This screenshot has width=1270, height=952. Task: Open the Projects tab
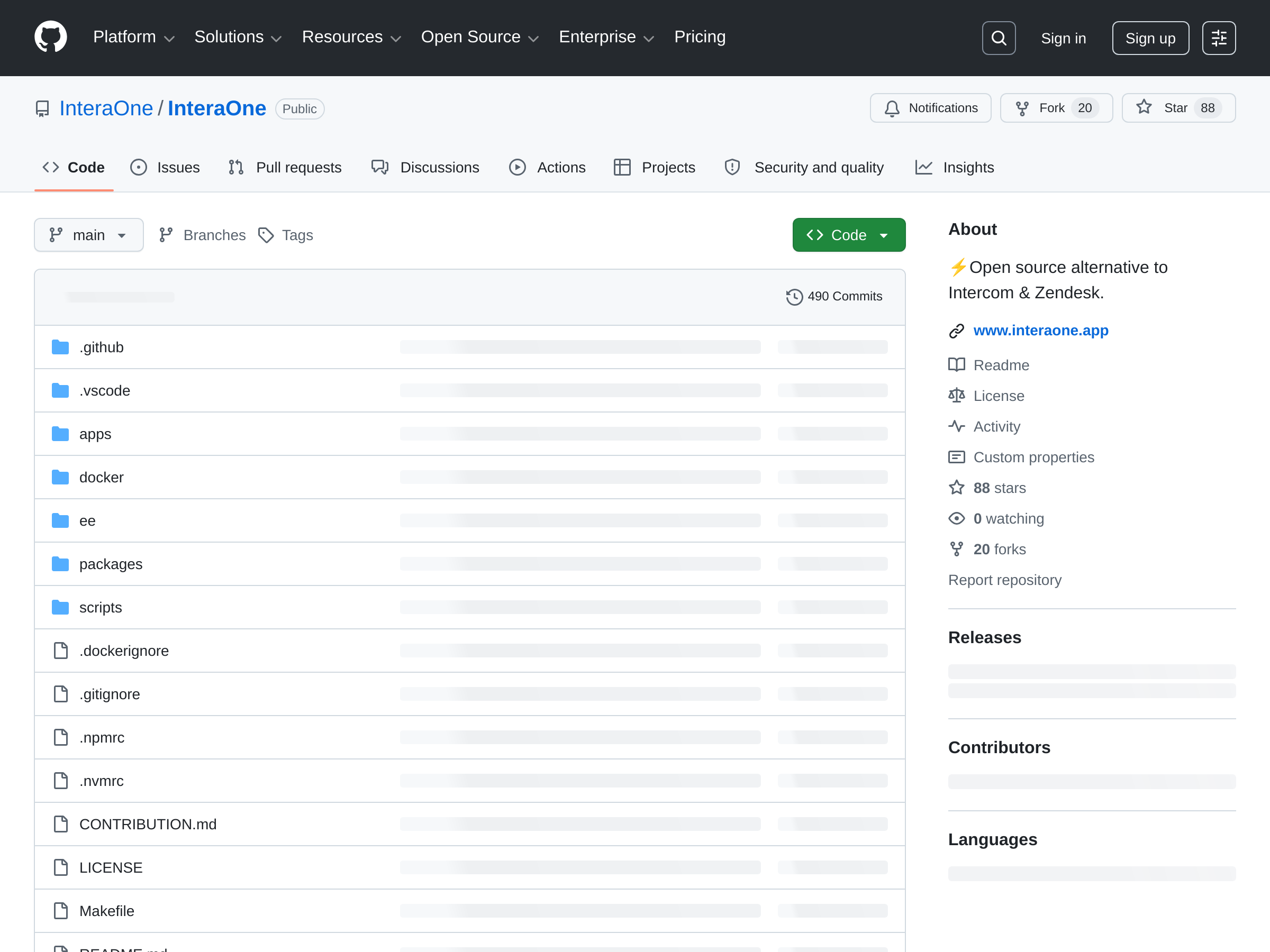(655, 168)
